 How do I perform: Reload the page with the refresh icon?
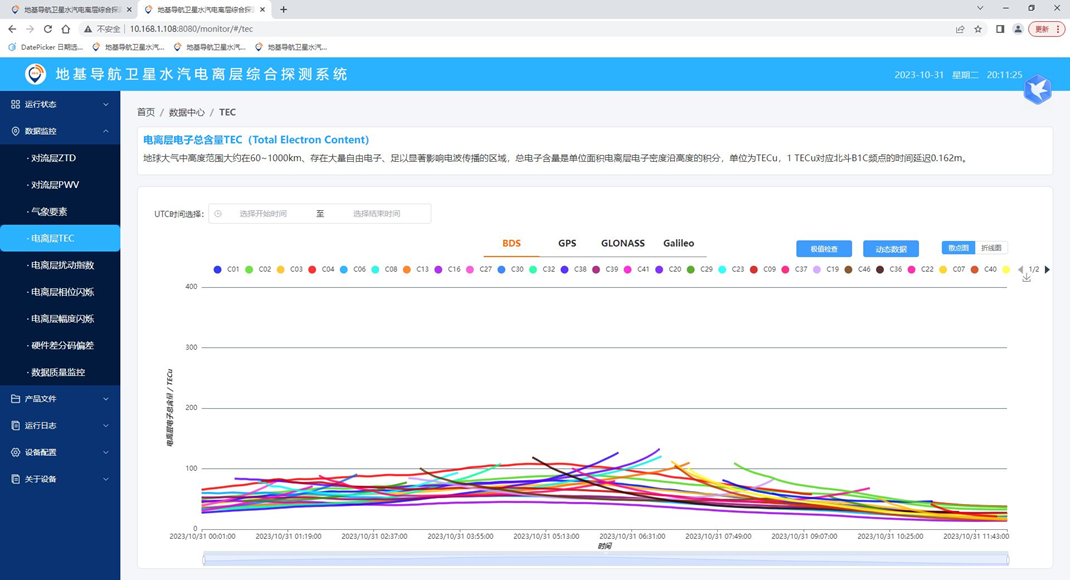tap(48, 29)
